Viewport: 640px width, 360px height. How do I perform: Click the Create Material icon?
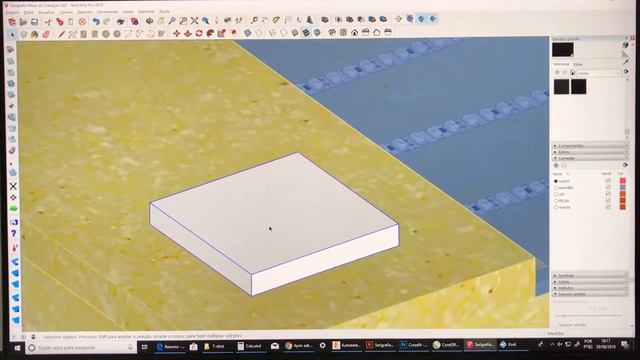pos(626,45)
